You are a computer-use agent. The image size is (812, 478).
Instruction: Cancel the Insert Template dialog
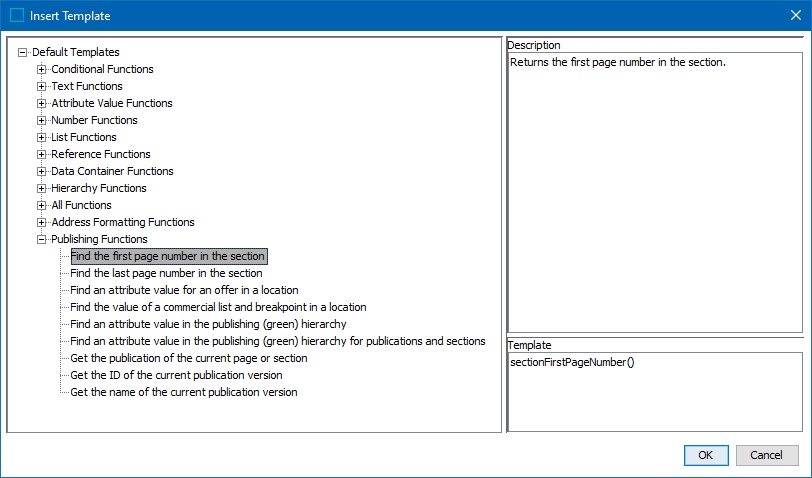tap(766, 455)
